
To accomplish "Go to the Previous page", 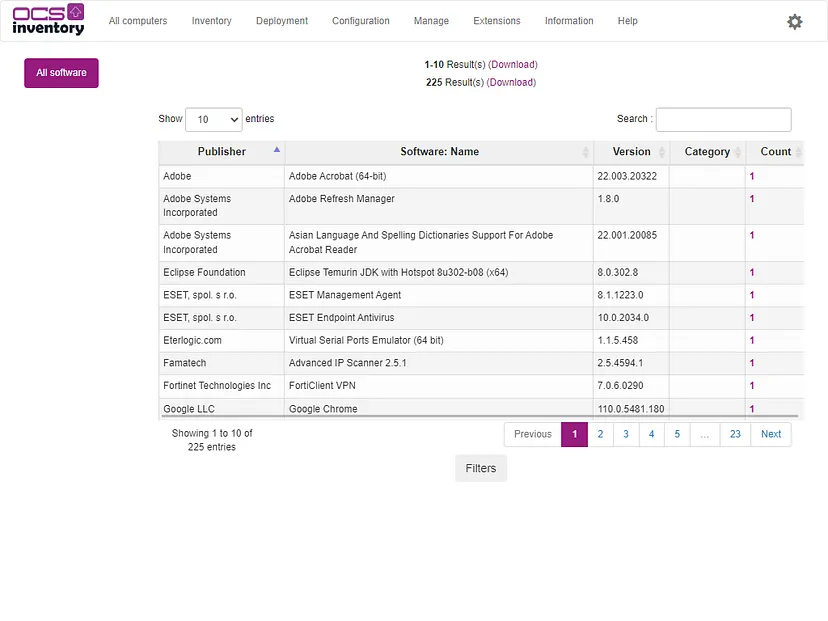I will tap(532, 434).
